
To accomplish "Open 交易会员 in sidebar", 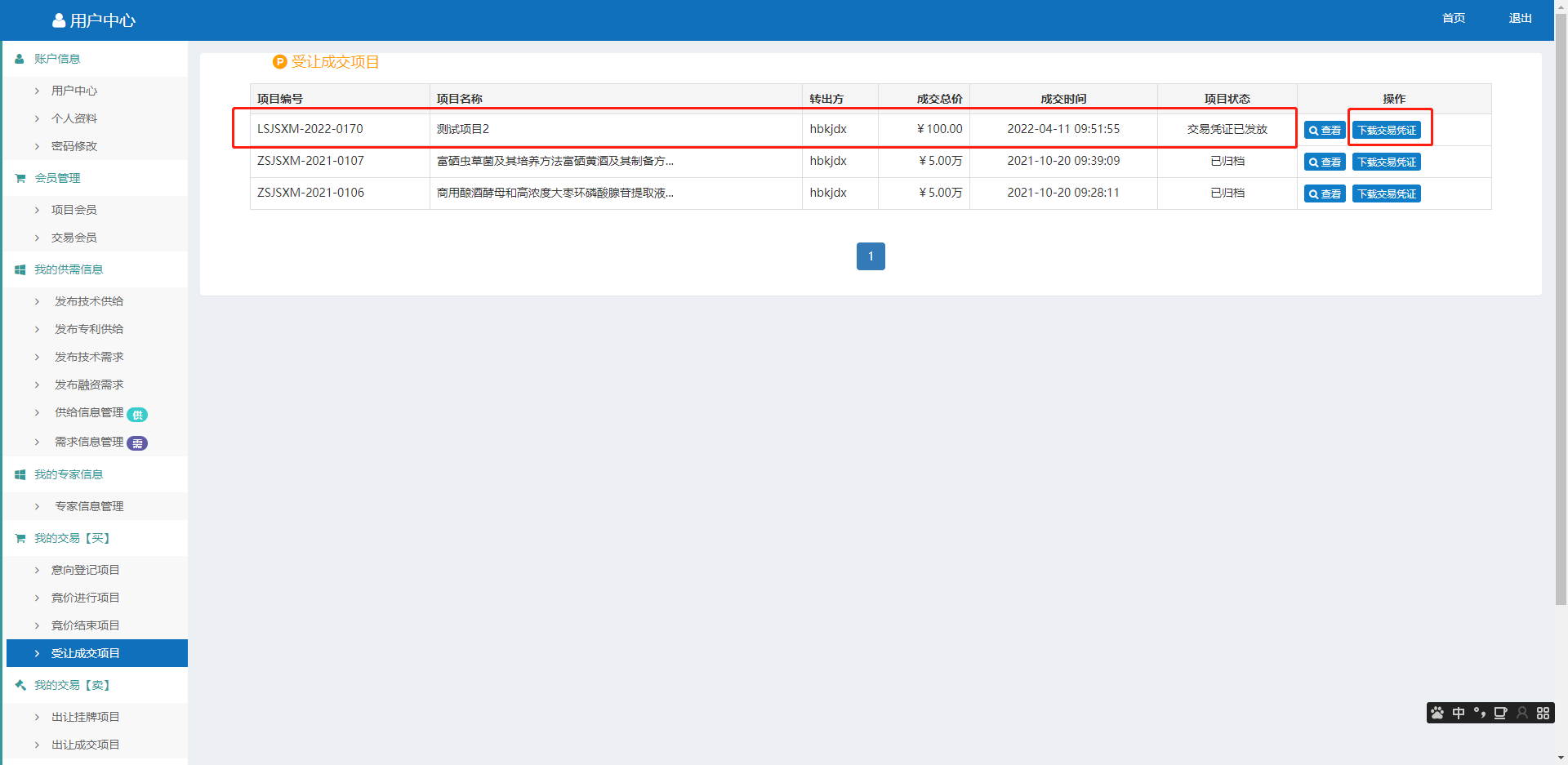I will point(74,238).
